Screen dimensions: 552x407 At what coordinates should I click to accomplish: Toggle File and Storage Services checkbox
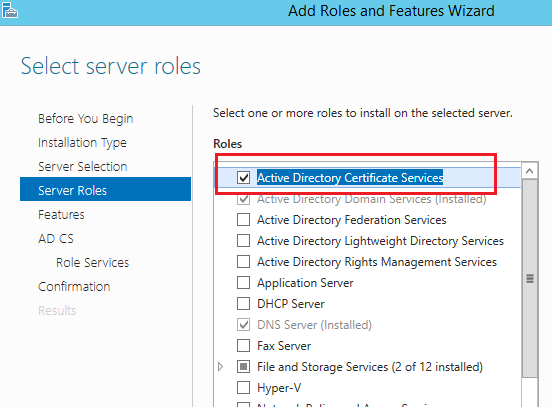(243, 367)
